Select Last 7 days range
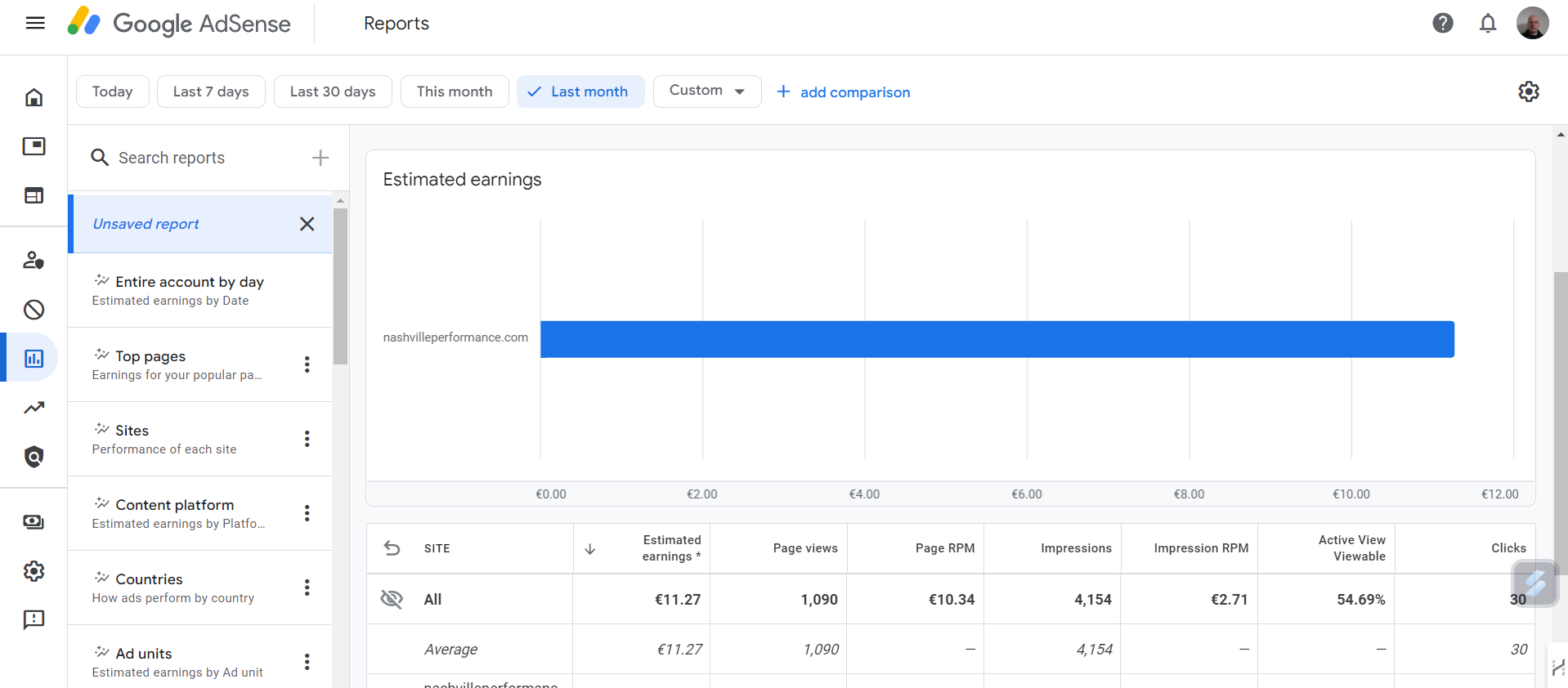The image size is (1568, 688). tap(211, 92)
